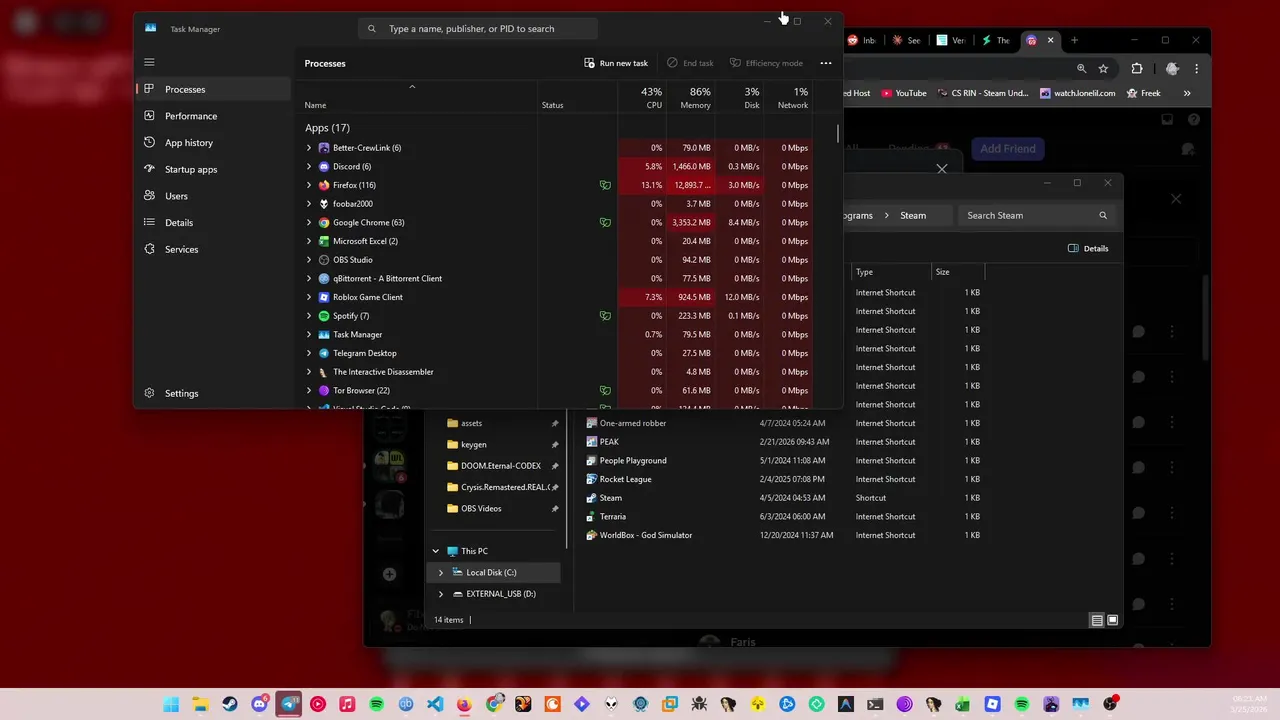1280x720 pixels.
Task: Expand the Better-CrewLink process group
Action: 309,148
